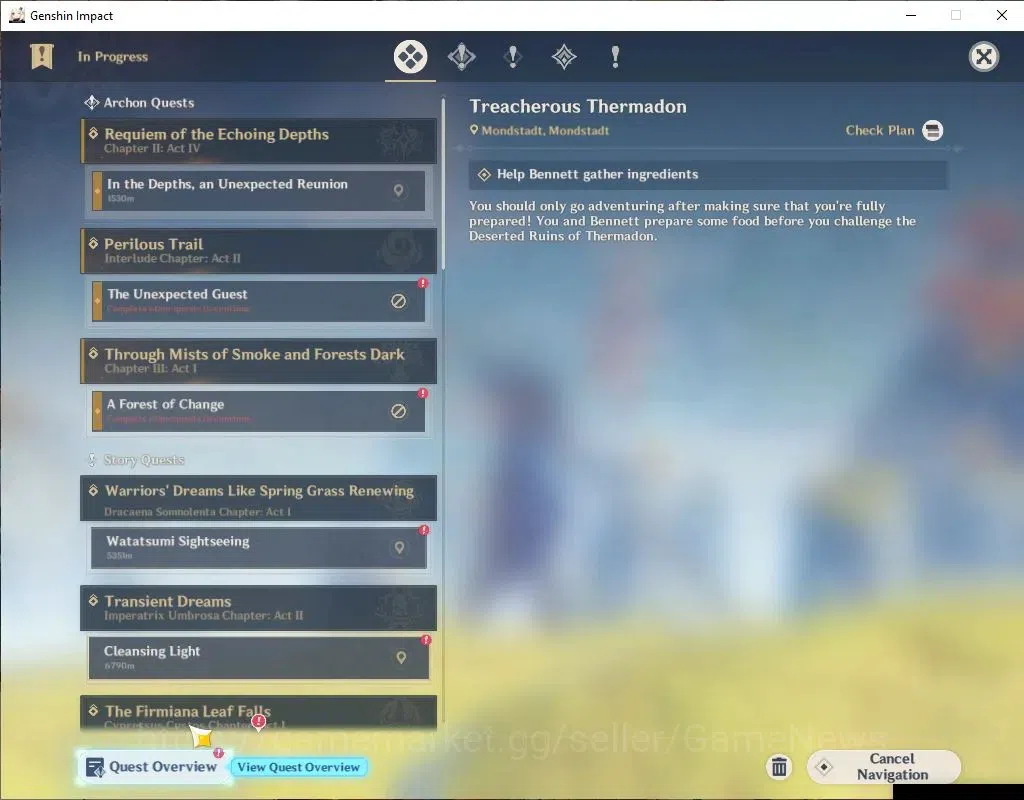Click the location pin on Cleansing Light
The width and height of the screenshot is (1024, 800).
(x=401, y=657)
